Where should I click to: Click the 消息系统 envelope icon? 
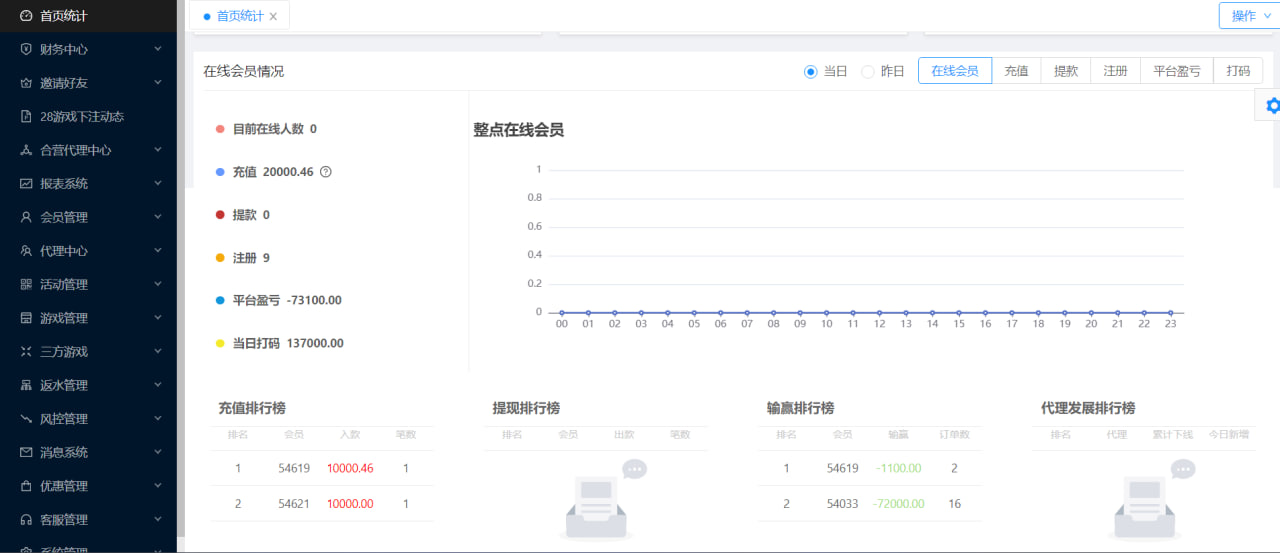(26, 452)
